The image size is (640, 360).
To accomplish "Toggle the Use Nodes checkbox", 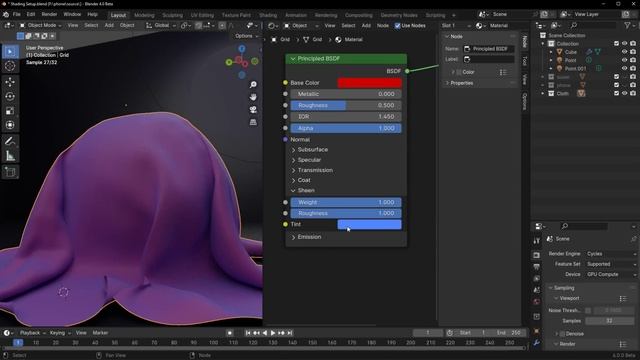I will pyautogui.click(x=397, y=26).
